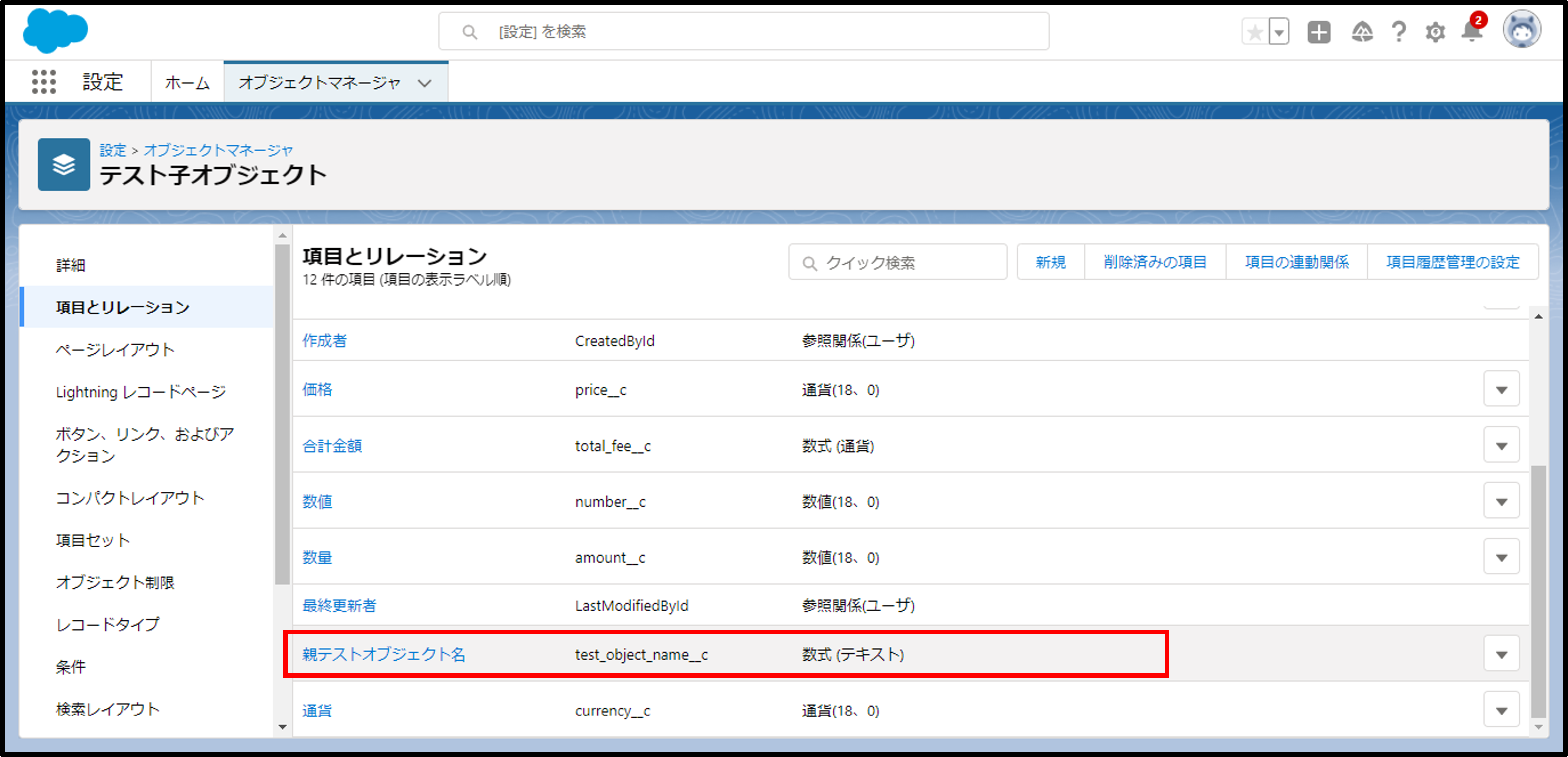The height and width of the screenshot is (757, 1568).
Task: Open the notifications bell icon
Action: [1471, 32]
